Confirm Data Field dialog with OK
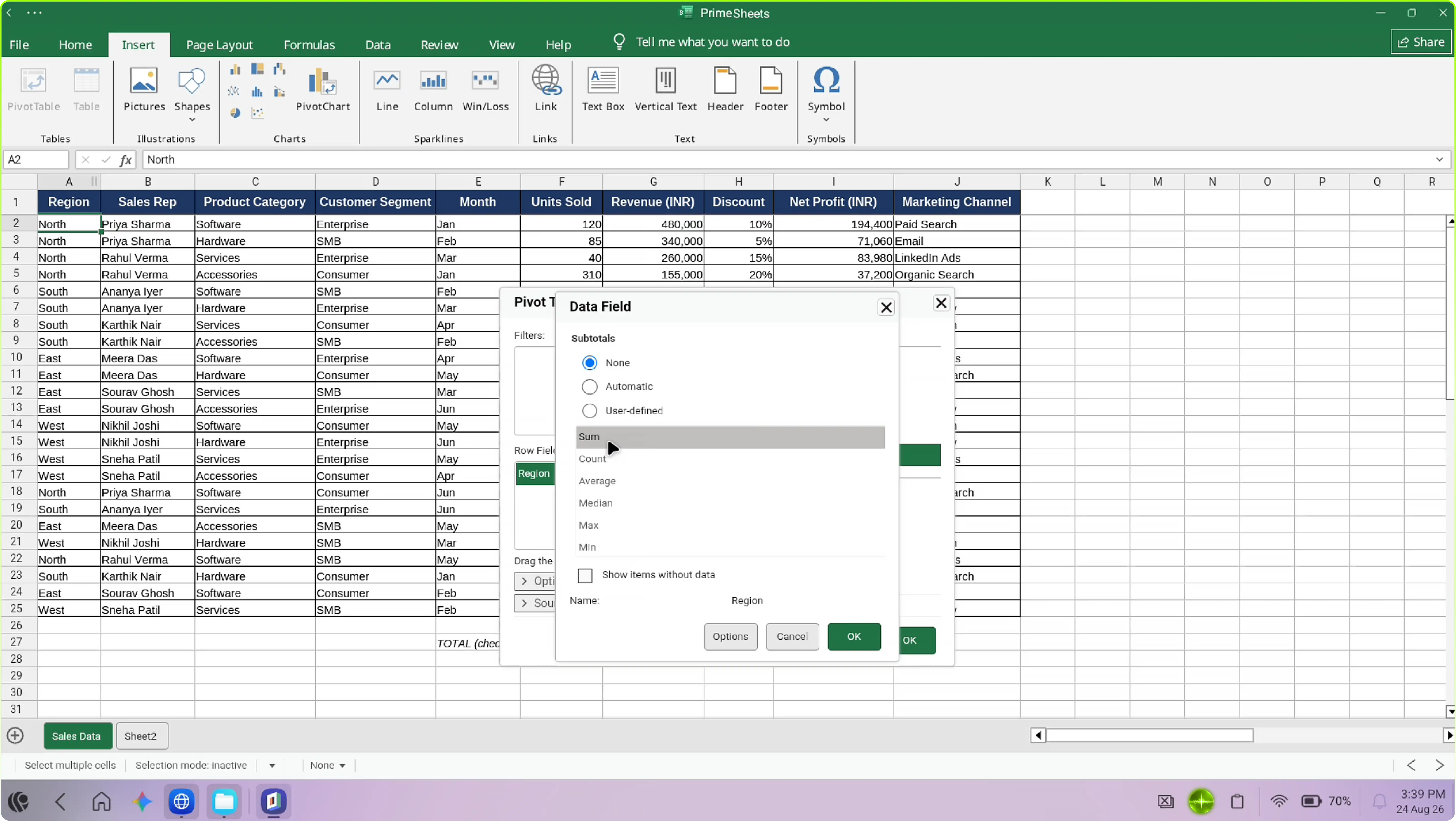Image resolution: width=1456 pixels, height=821 pixels. click(854, 637)
